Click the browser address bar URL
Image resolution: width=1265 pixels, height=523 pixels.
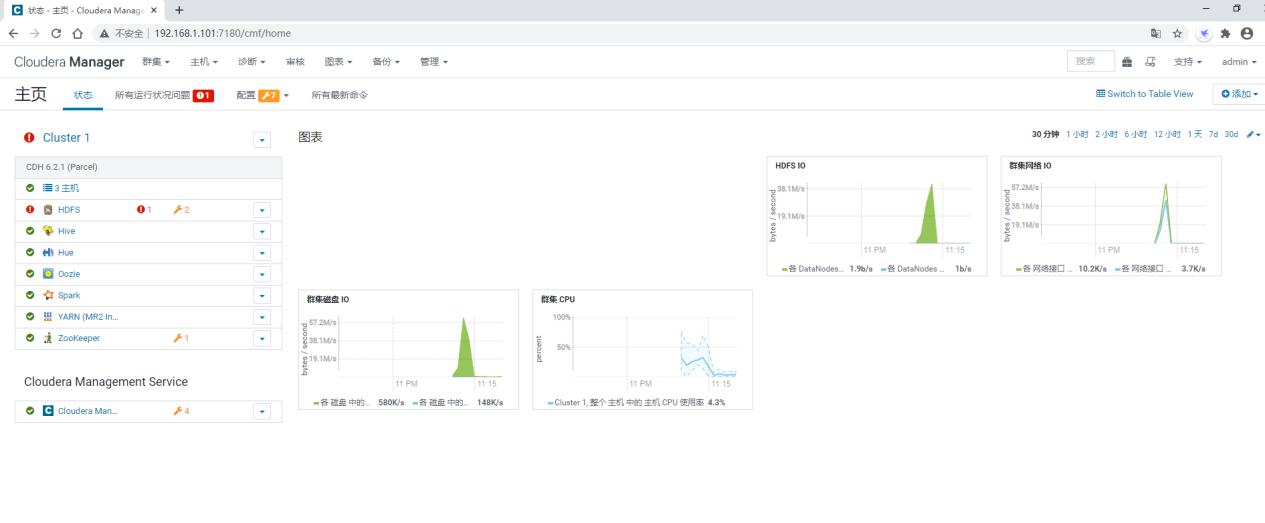222,33
